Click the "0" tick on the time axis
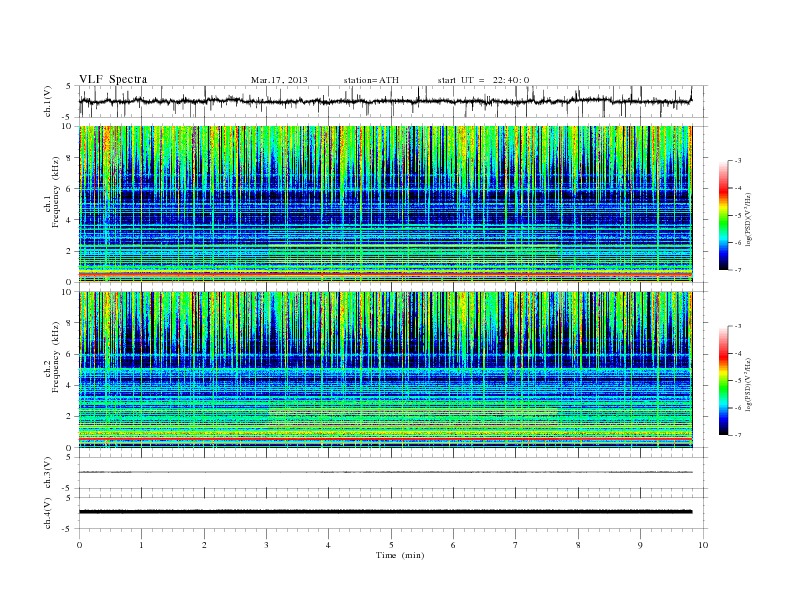Image resolution: width=792 pixels, height=612 pixels. 79,545
